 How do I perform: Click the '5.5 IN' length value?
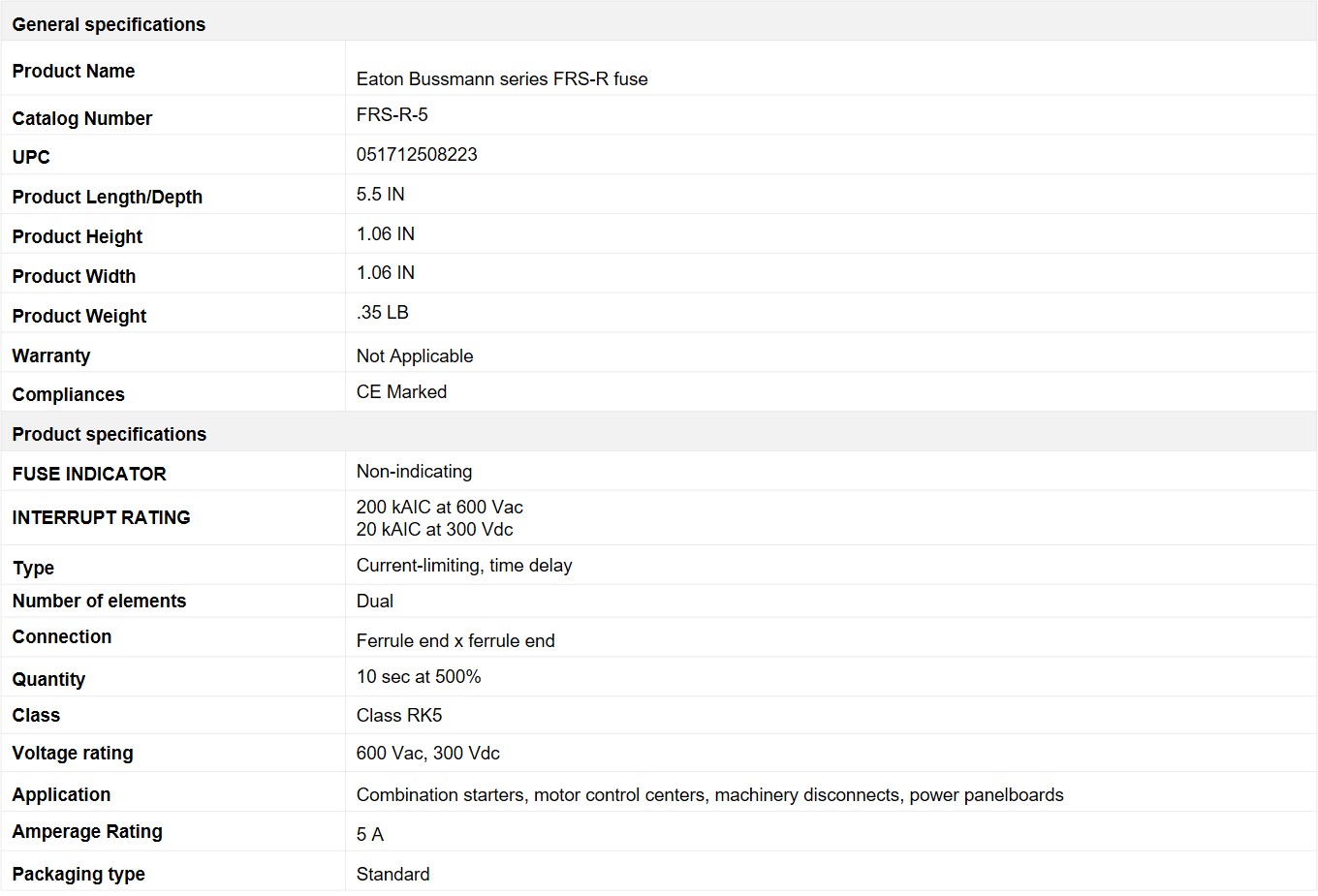pyautogui.click(x=380, y=194)
